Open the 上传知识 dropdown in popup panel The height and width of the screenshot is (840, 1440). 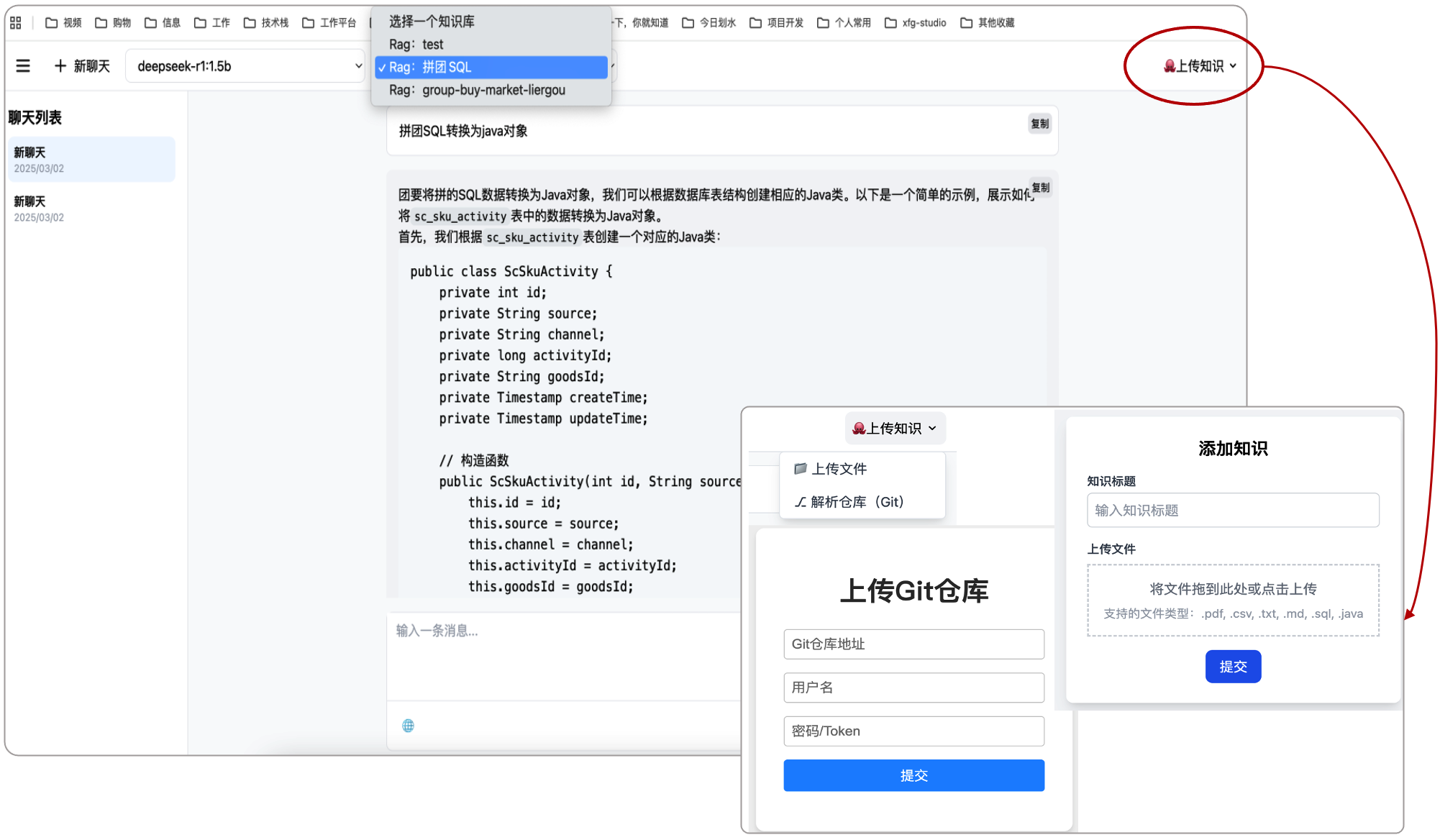[x=895, y=429]
